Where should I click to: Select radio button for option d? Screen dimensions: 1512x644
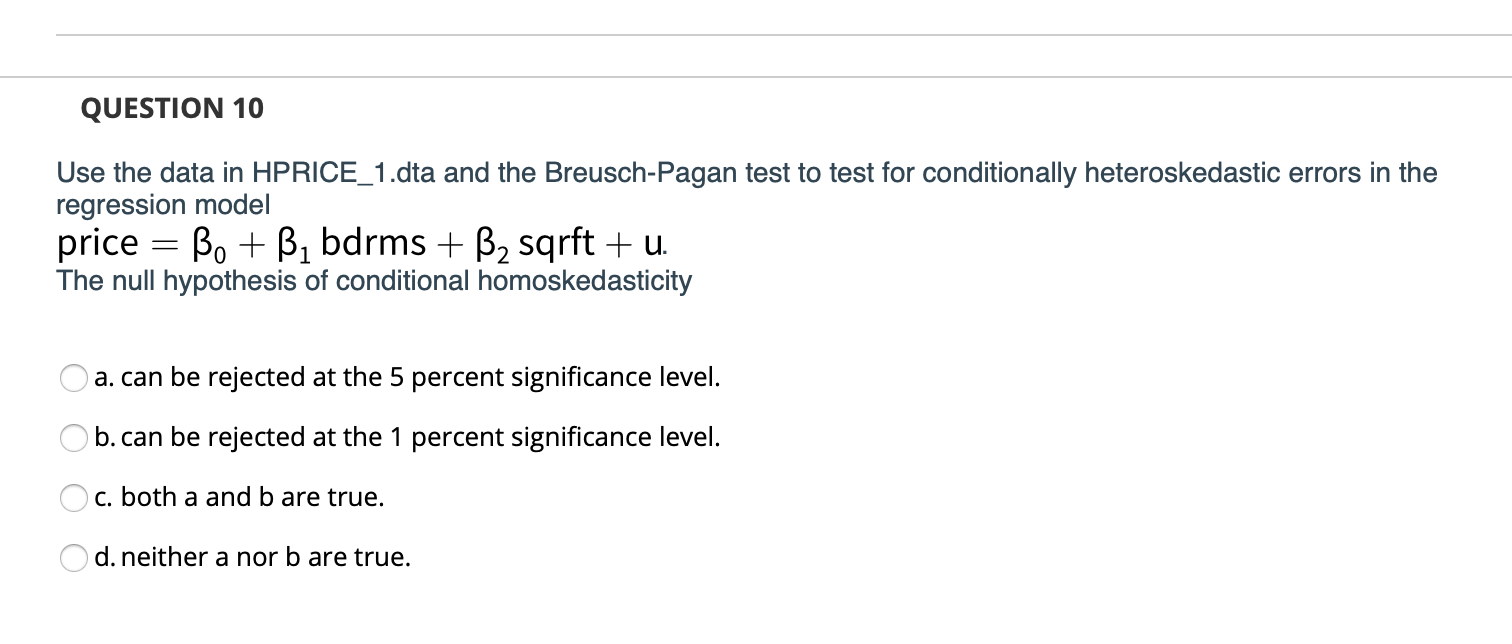click(x=74, y=558)
